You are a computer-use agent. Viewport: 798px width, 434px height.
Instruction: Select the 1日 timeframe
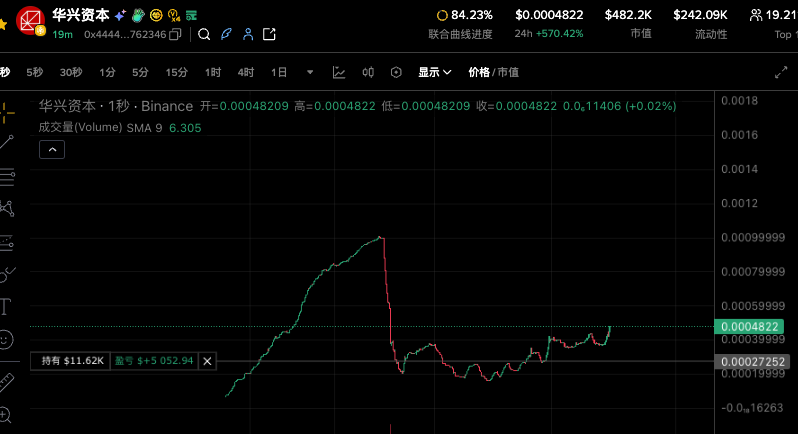click(279, 72)
